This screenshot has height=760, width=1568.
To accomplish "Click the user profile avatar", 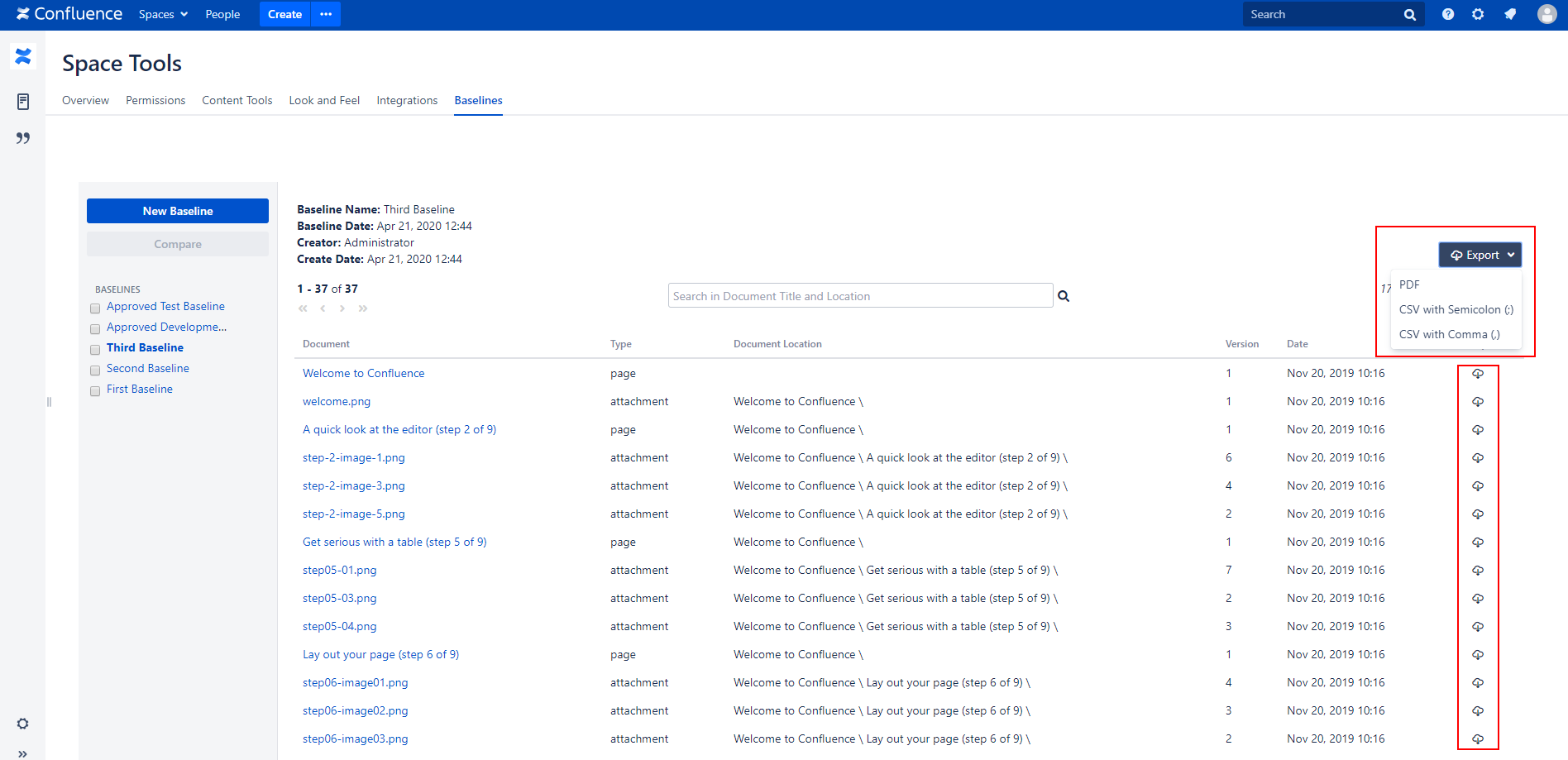I will pyautogui.click(x=1546, y=14).
